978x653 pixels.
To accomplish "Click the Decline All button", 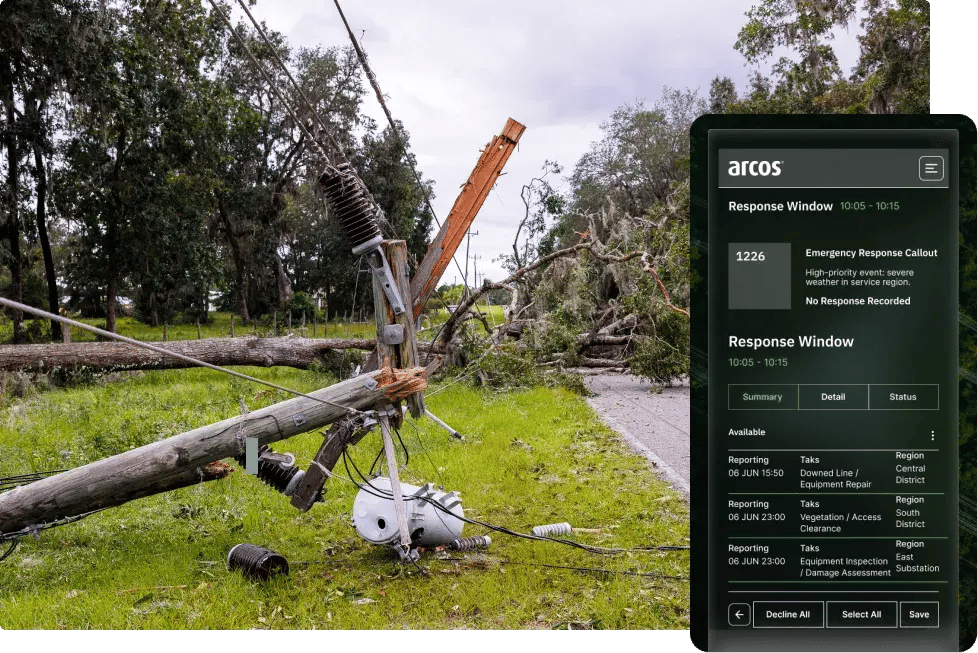I will tap(789, 614).
